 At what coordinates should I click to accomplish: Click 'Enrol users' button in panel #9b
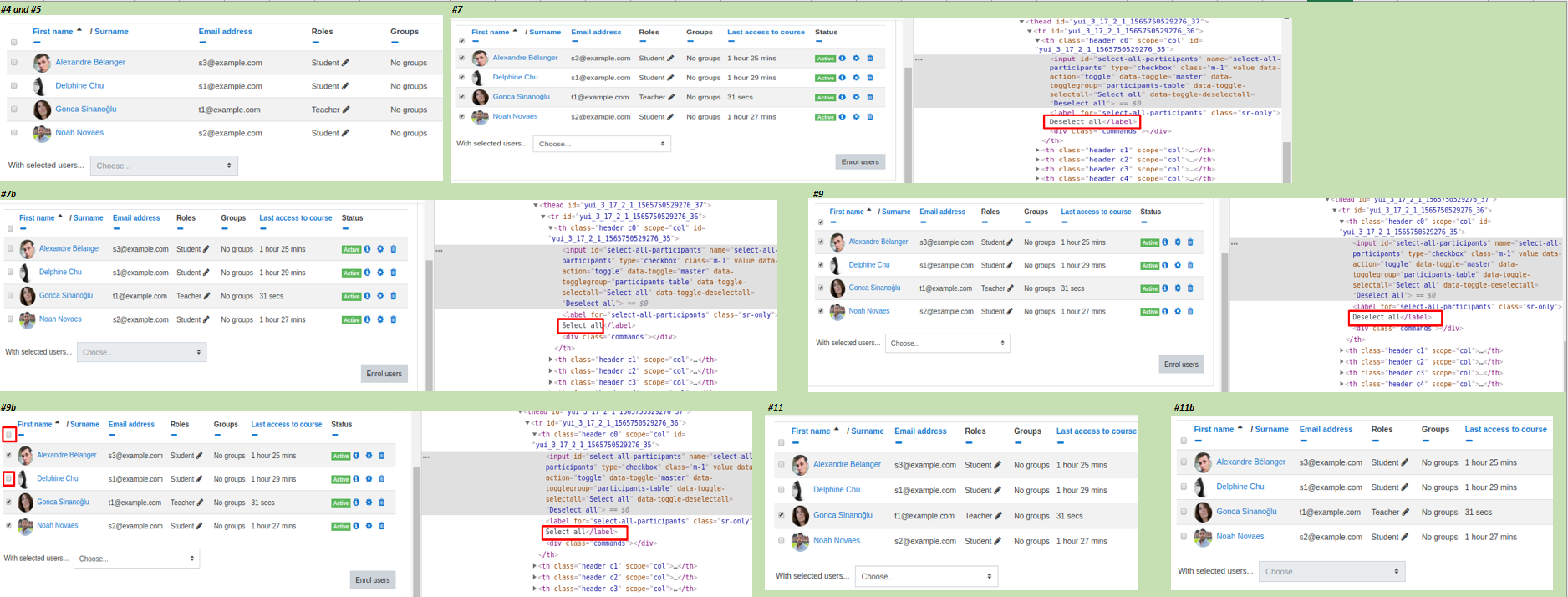click(x=373, y=580)
